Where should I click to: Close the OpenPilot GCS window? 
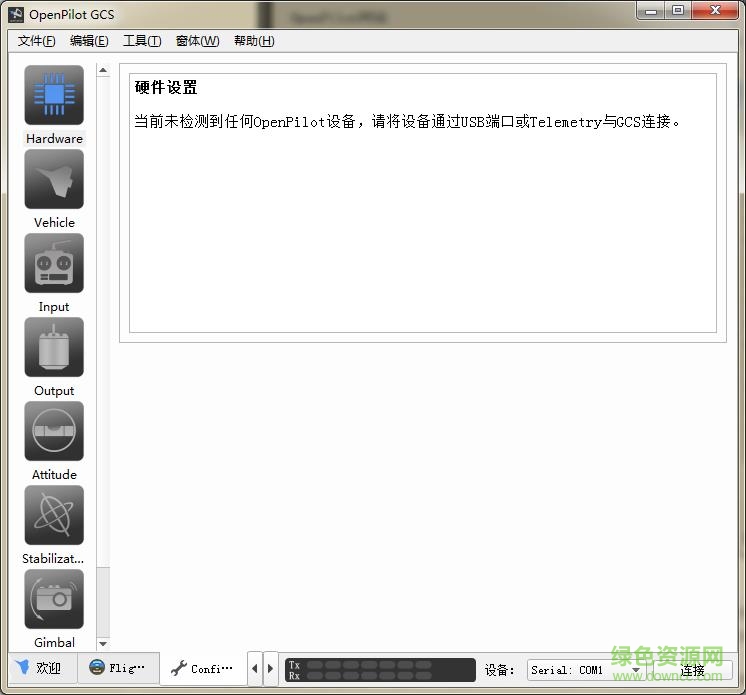tap(715, 11)
